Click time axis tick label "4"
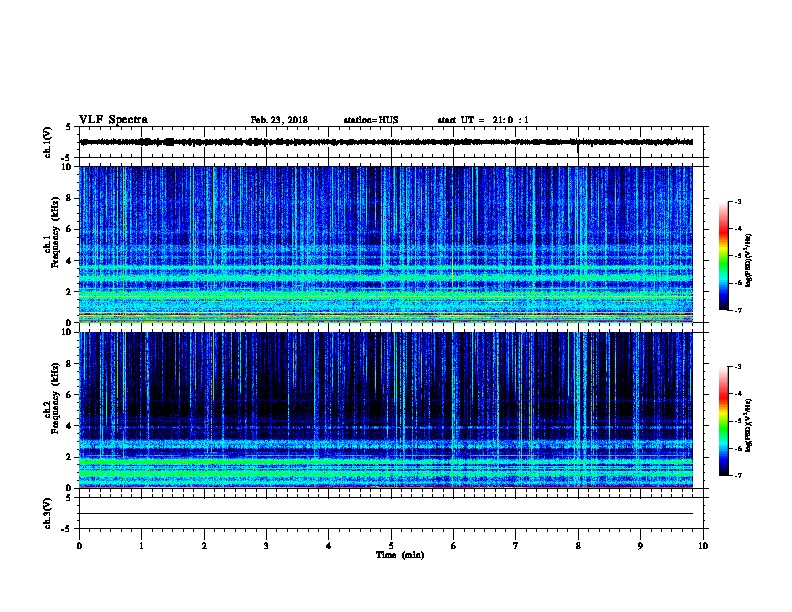The height and width of the screenshot is (612, 792). [x=329, y=546]
